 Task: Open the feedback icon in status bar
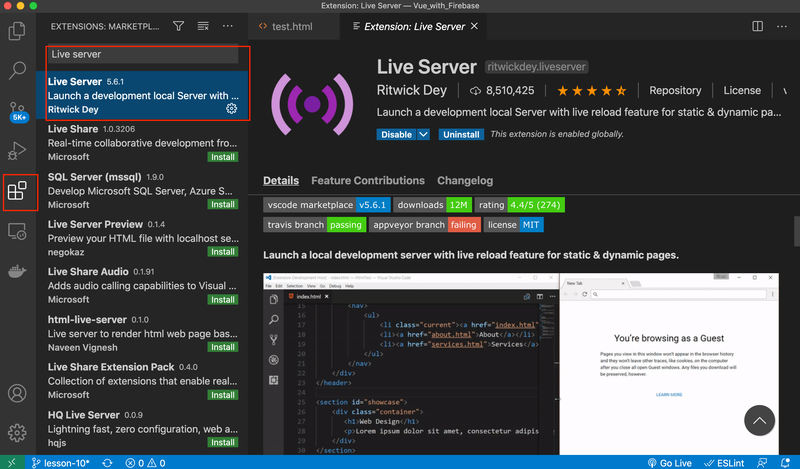(x=762, y=463)
